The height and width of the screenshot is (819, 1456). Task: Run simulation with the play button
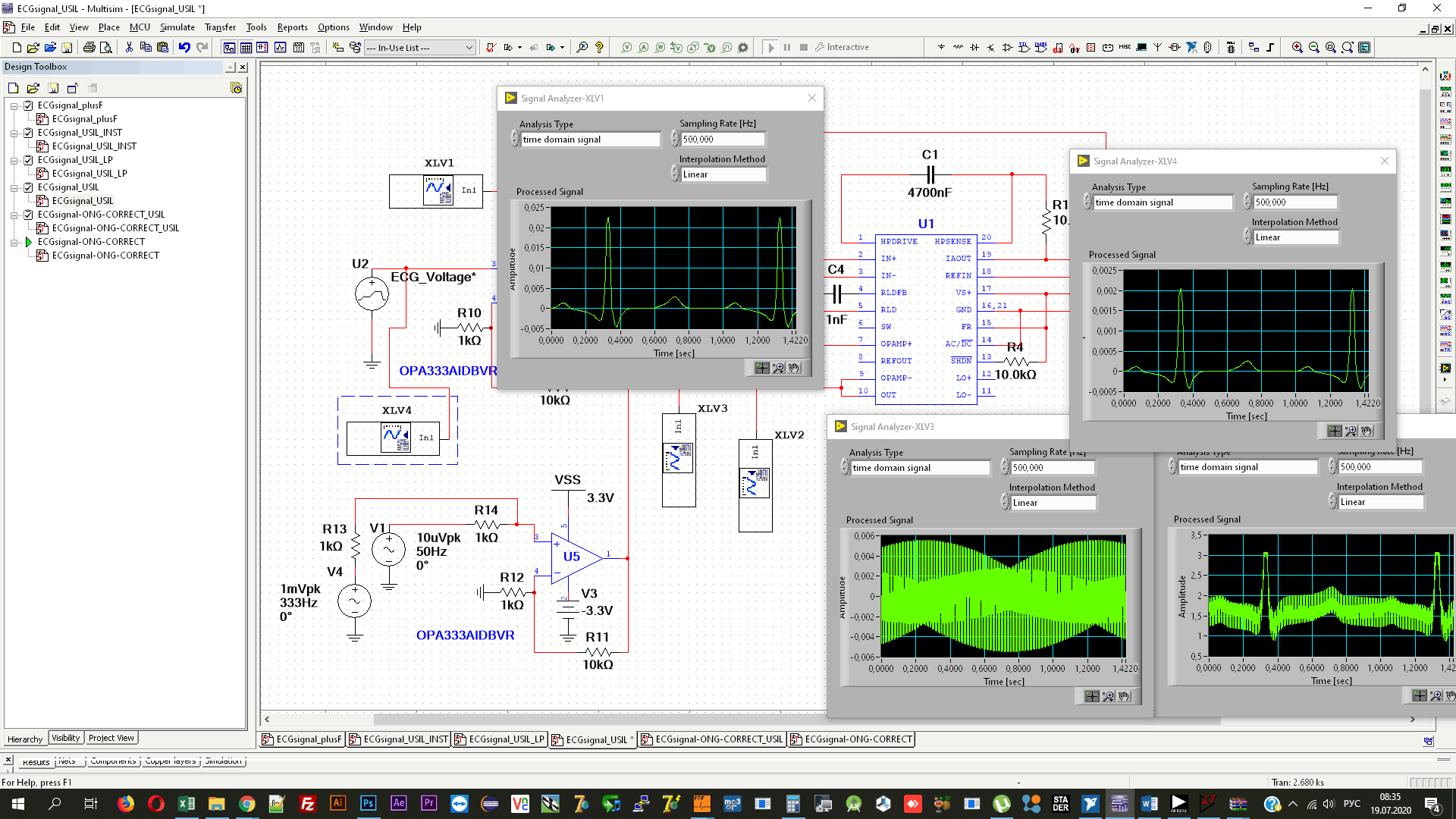tap(771, 47)
